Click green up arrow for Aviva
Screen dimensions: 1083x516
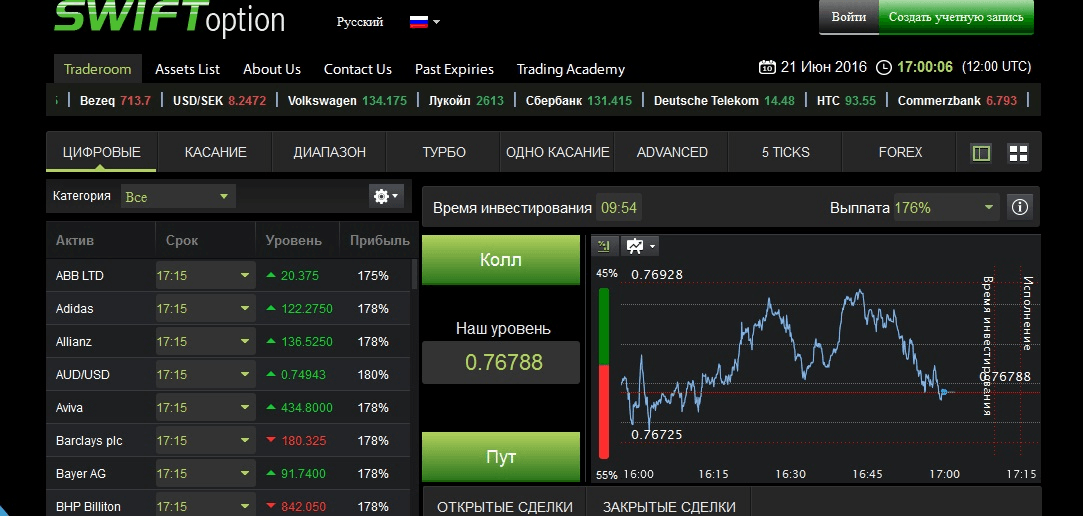(271, 408)
